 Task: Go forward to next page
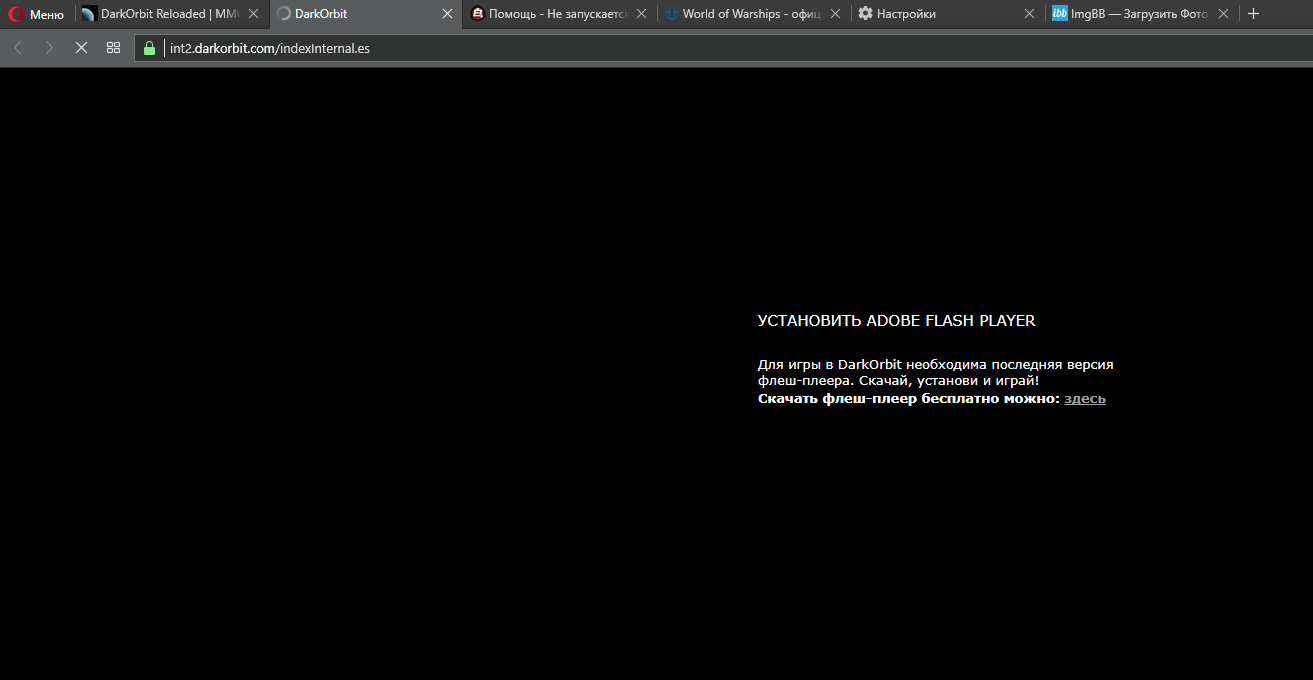(x=49, y=48)
